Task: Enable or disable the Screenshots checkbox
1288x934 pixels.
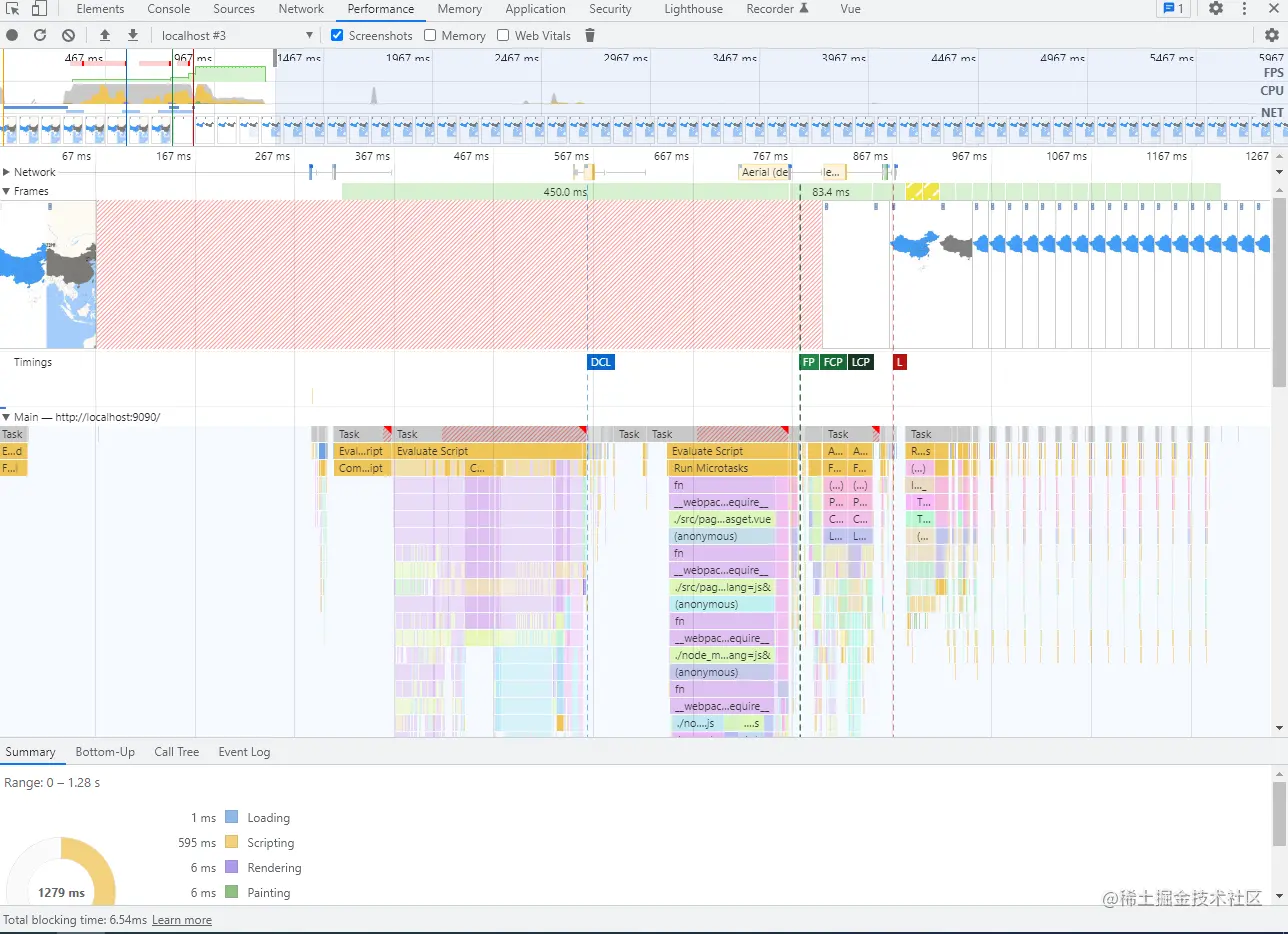Action: 337,35
